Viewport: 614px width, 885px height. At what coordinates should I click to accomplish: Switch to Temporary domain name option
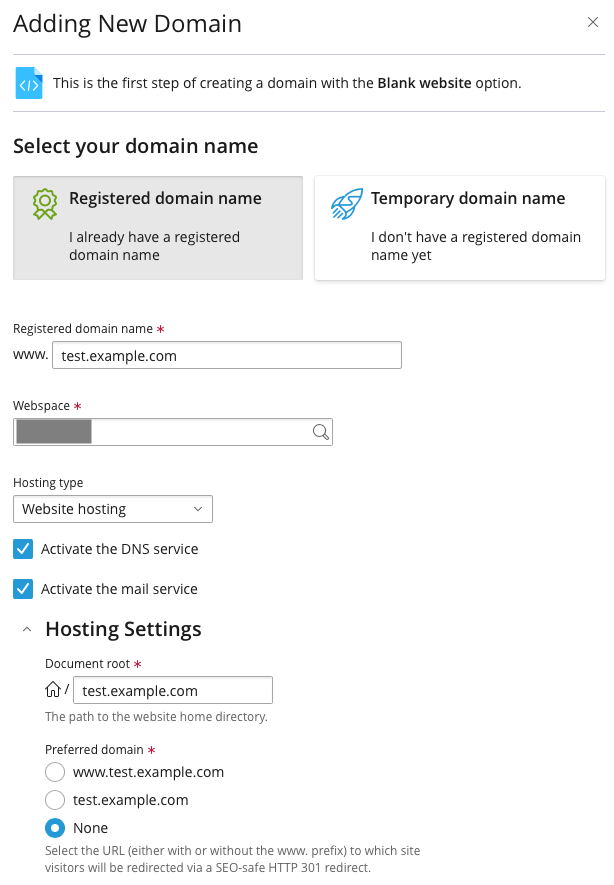(x=460, y=228)
